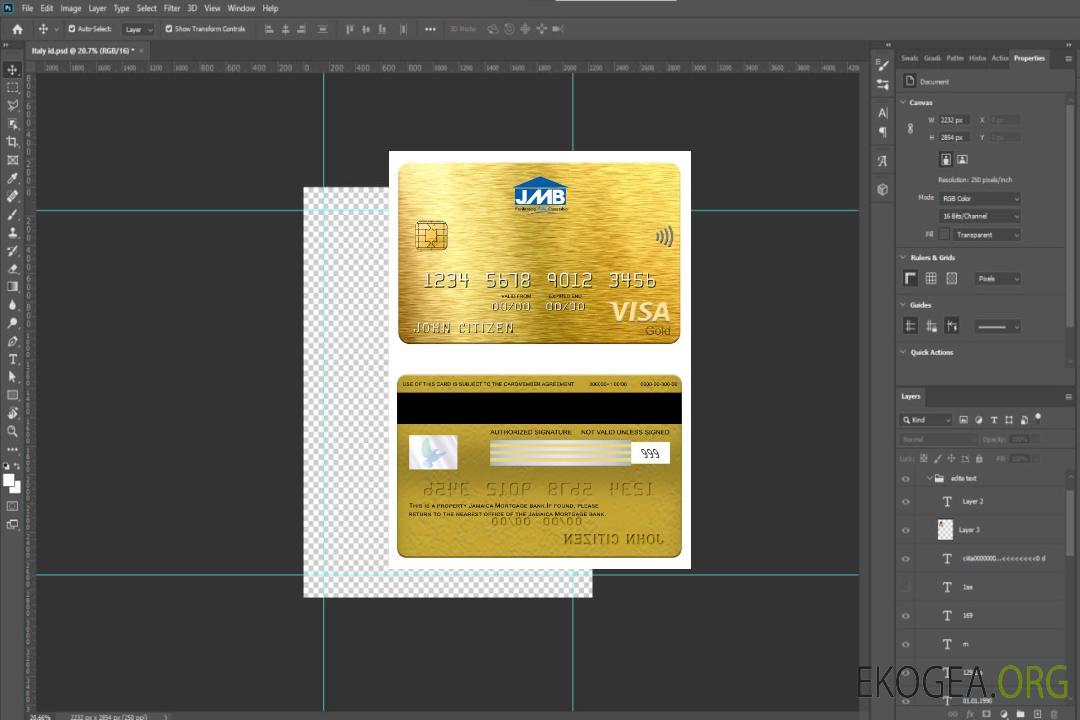
Task: Open the Layers panel menu button
Action: pyautogui.click(x=1068, y=397)
